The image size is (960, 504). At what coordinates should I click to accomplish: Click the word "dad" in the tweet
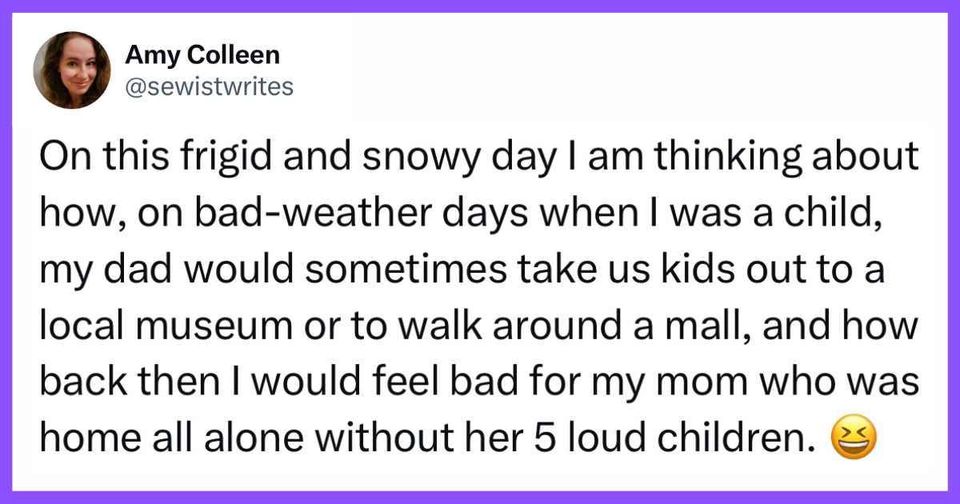[x=137, y=269]
